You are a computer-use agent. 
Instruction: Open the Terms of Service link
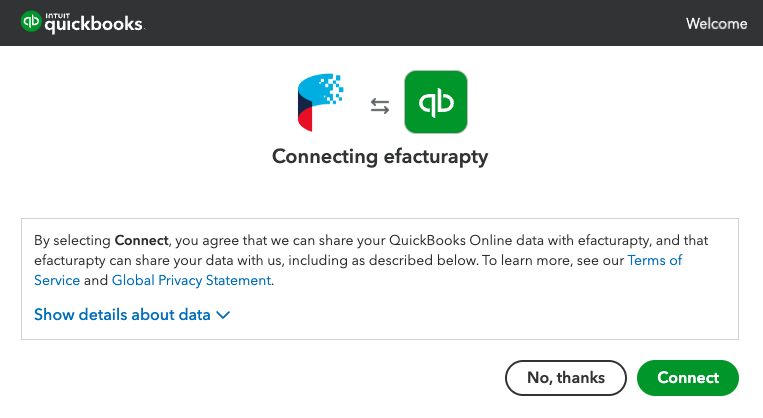click(x=654, y=260)
